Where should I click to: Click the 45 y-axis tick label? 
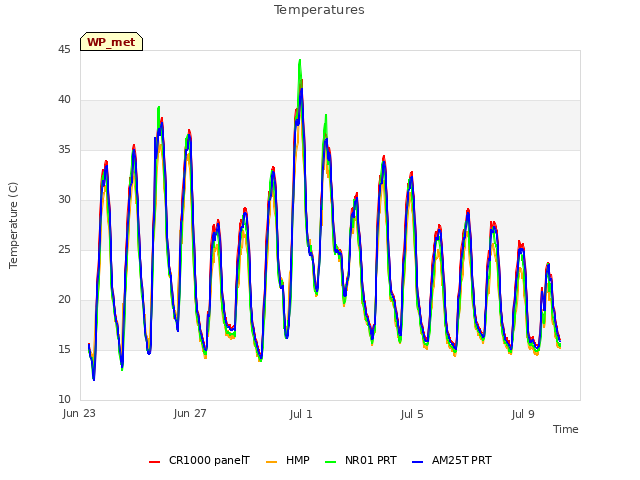click(64, 50)
